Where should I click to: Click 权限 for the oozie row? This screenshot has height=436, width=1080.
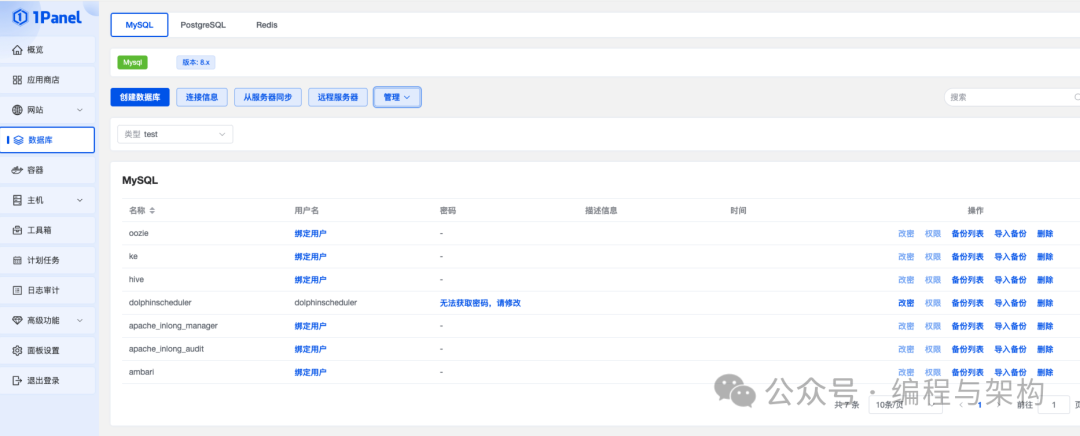point(933,233)
